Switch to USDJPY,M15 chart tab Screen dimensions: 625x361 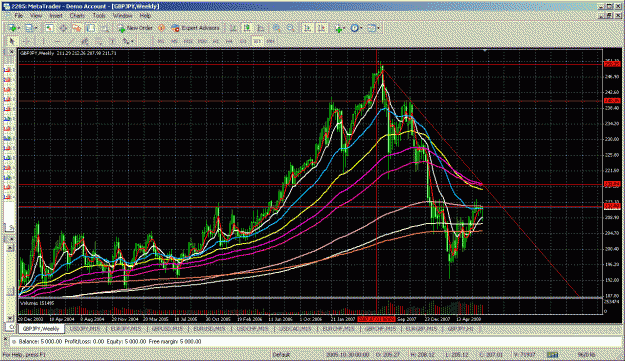coord(84,329)
